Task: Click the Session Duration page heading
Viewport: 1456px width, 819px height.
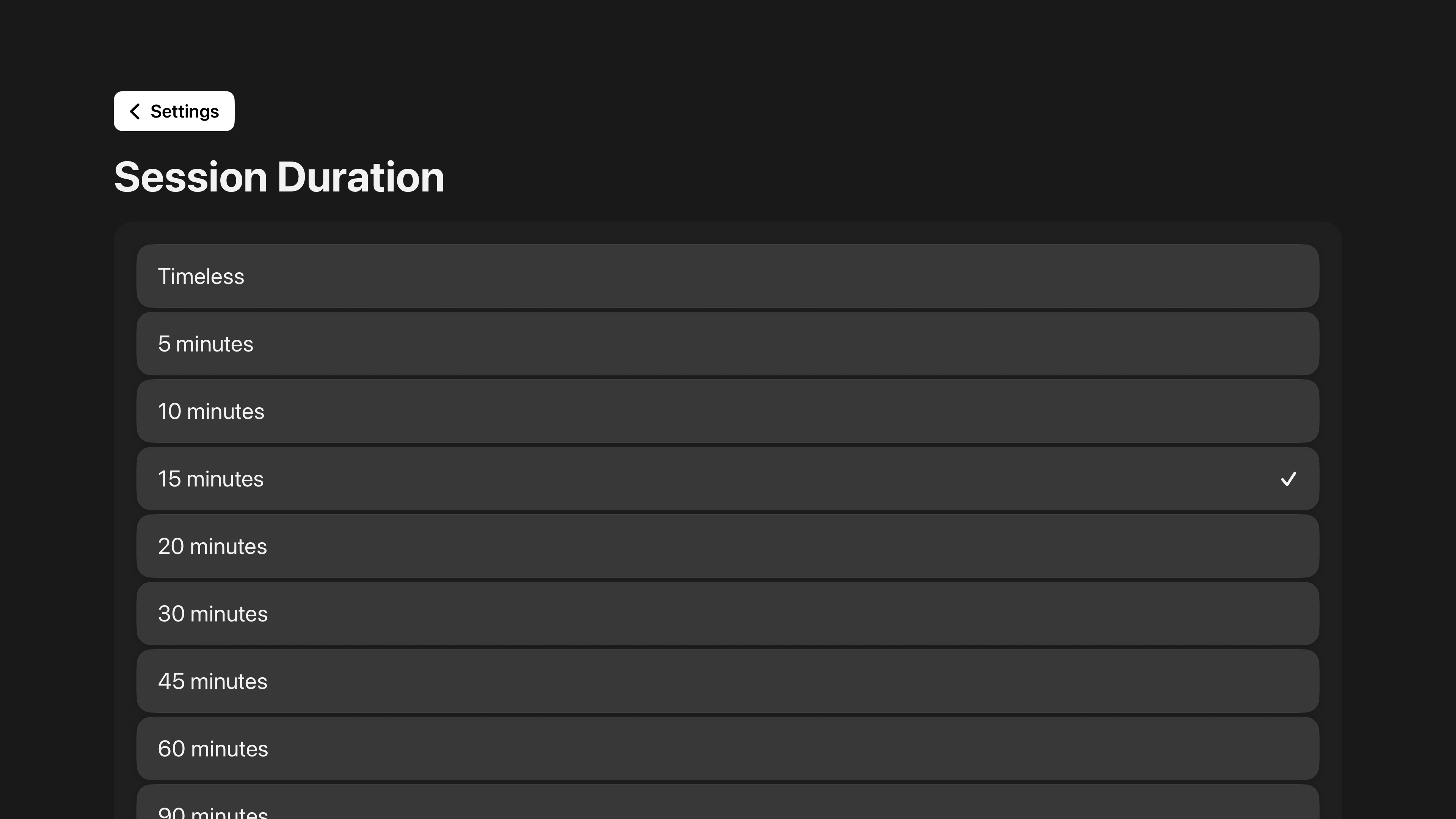Action: click(279, 177)
